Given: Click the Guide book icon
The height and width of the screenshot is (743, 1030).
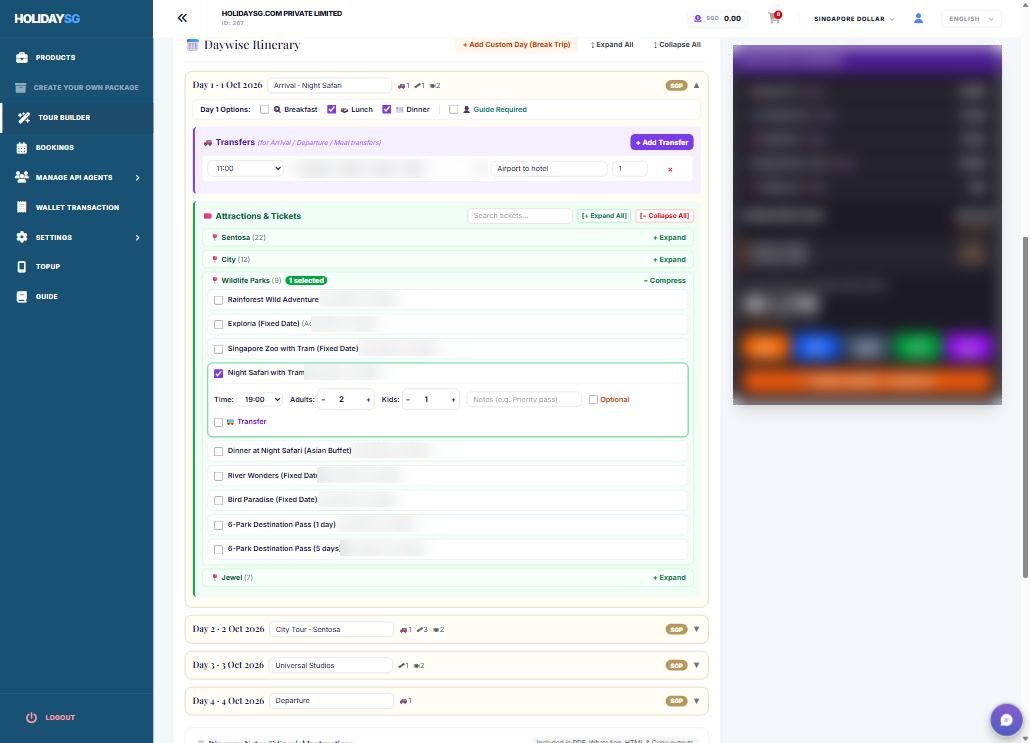Looking at the screenshot, I should click(22, 297).
